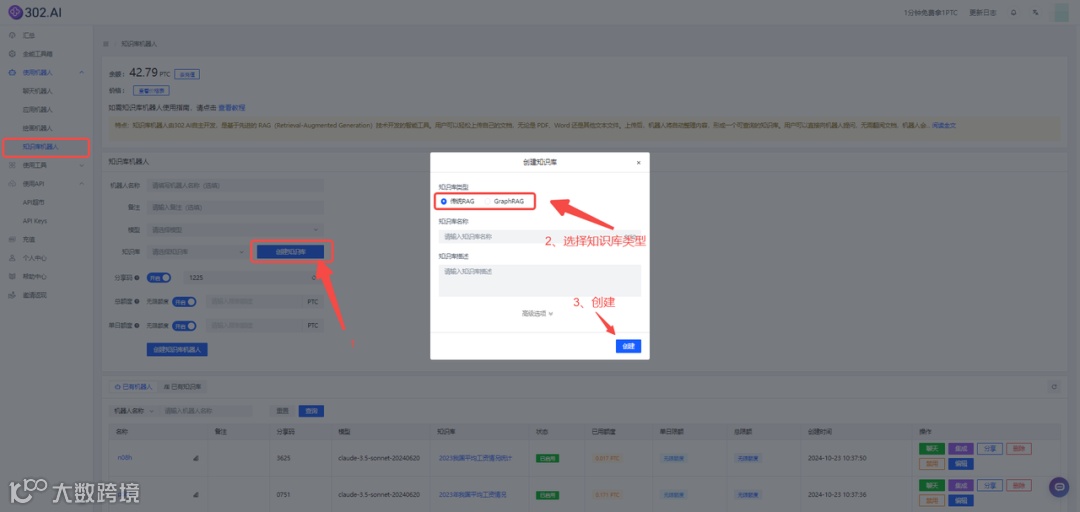Click claude-3.5-sonnet-20240620 in 3625 row

(378, 458)
